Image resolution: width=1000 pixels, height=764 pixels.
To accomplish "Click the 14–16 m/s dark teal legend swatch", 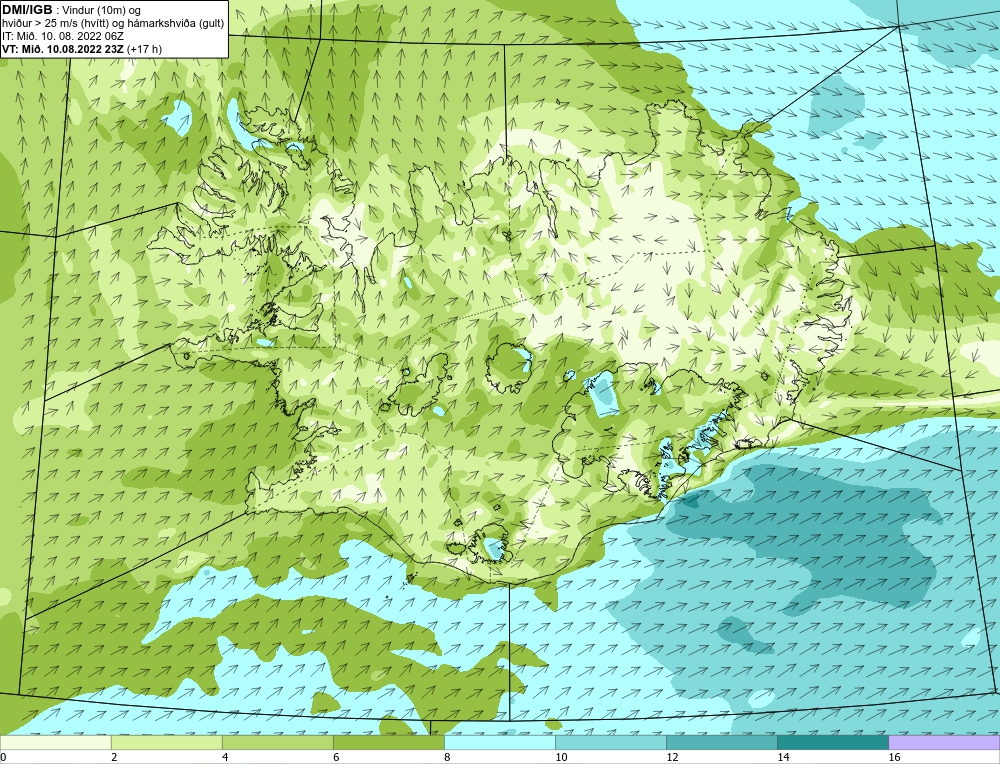I will coord(833,742).
